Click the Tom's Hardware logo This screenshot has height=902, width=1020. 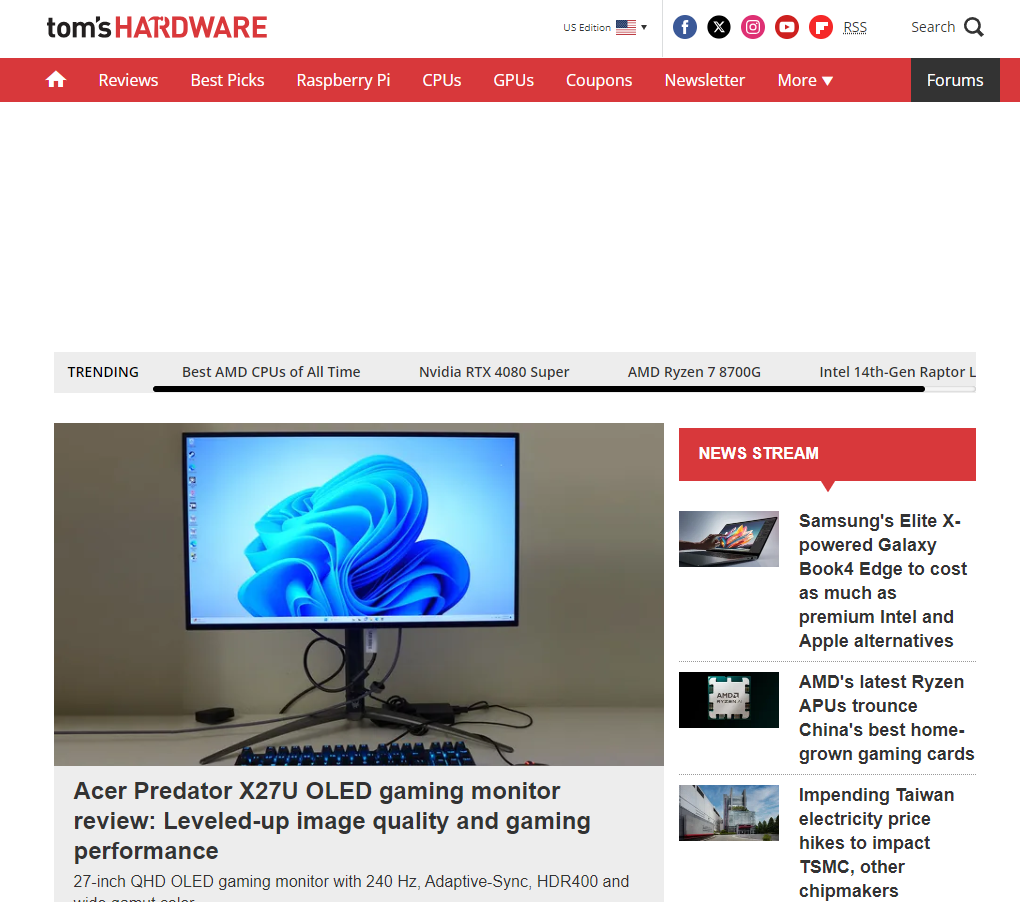[157, 27]
